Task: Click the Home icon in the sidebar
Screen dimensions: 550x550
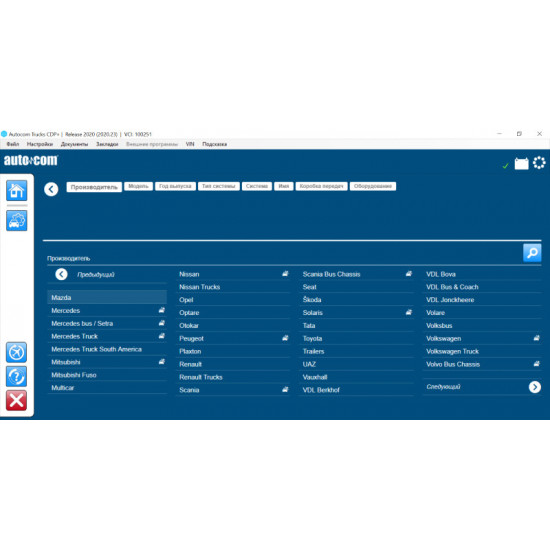Action: 16,190
